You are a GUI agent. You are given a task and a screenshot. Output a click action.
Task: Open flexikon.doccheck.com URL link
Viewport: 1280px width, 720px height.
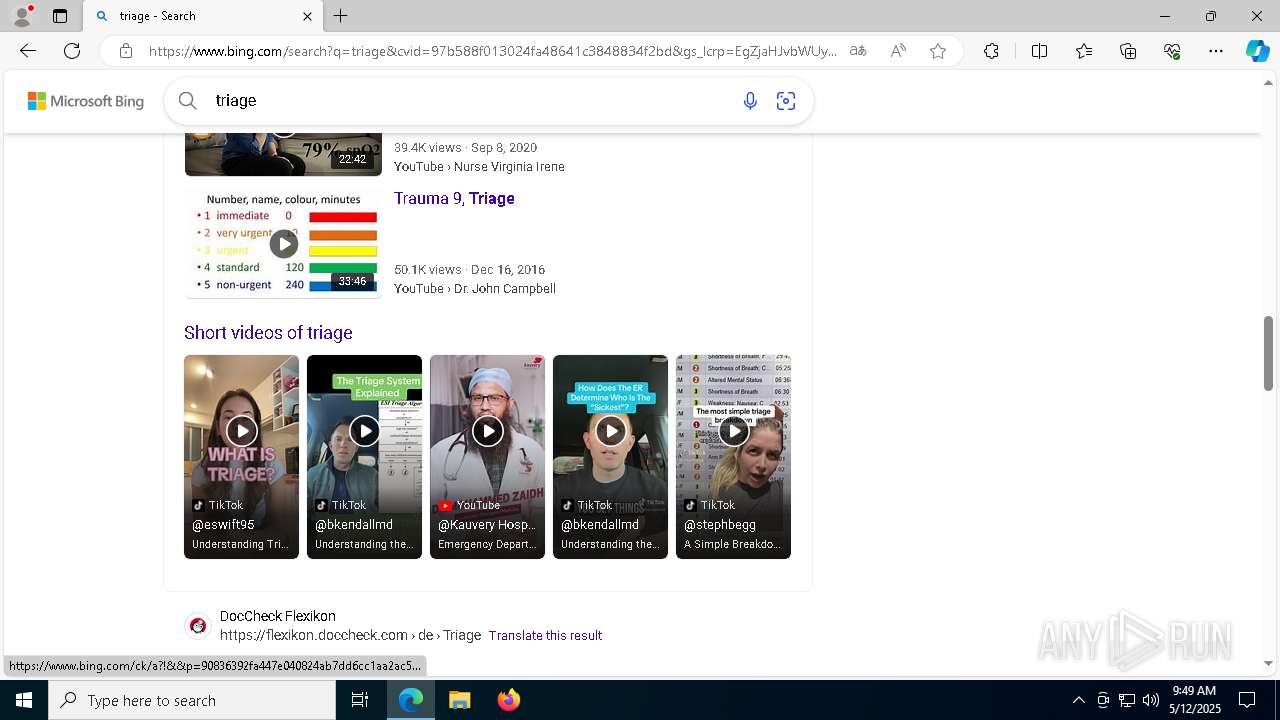350,635
